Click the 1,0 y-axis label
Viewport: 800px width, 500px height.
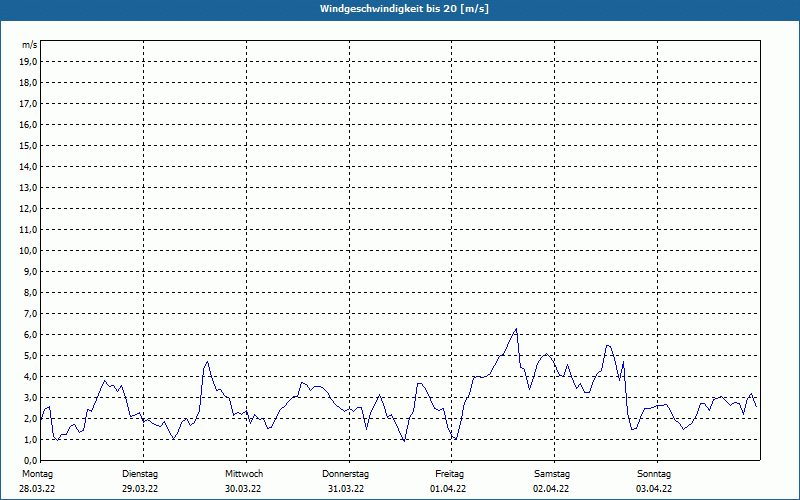[x=31, y=440]
